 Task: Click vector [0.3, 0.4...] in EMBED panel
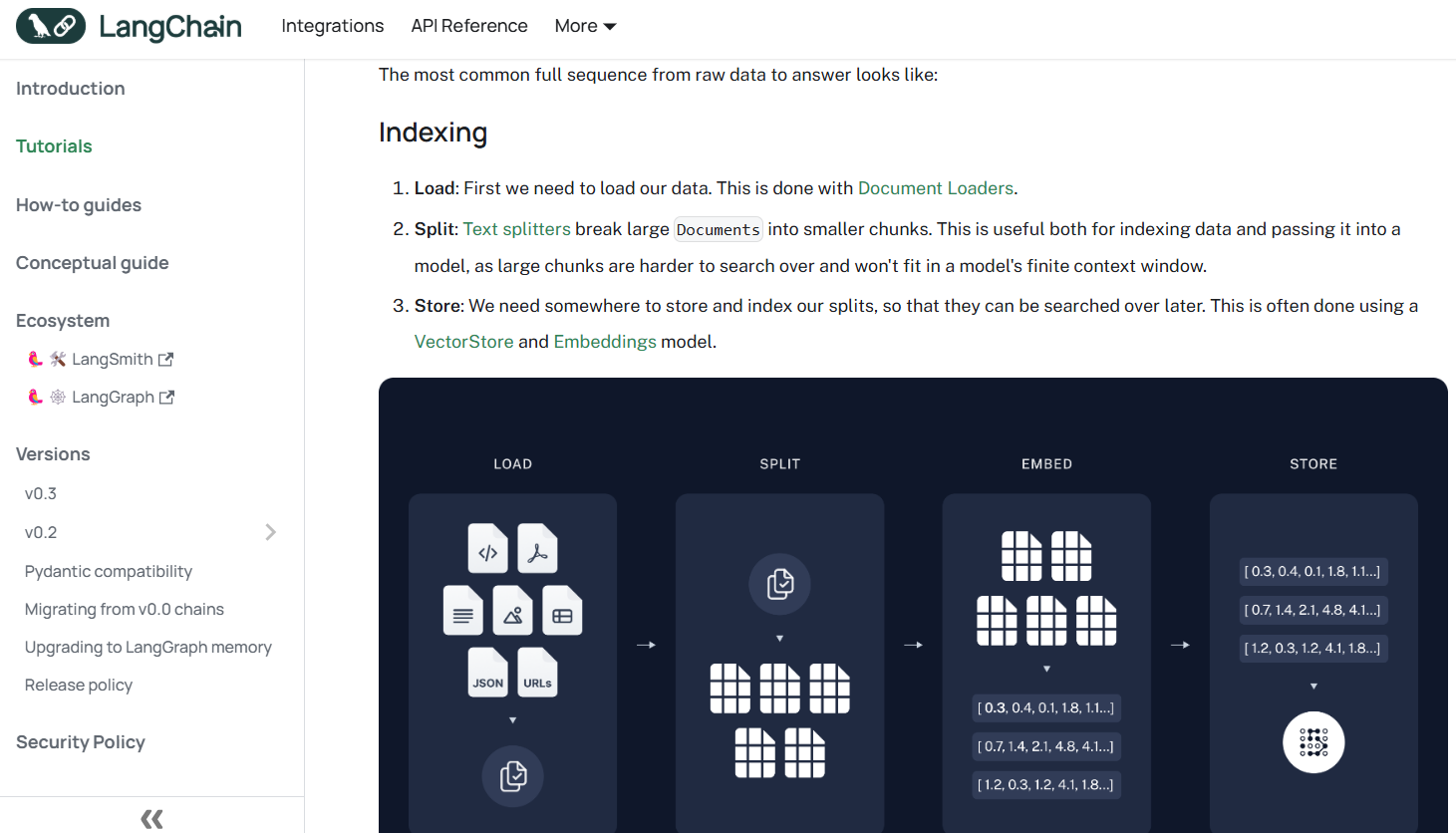(1046, 707)
